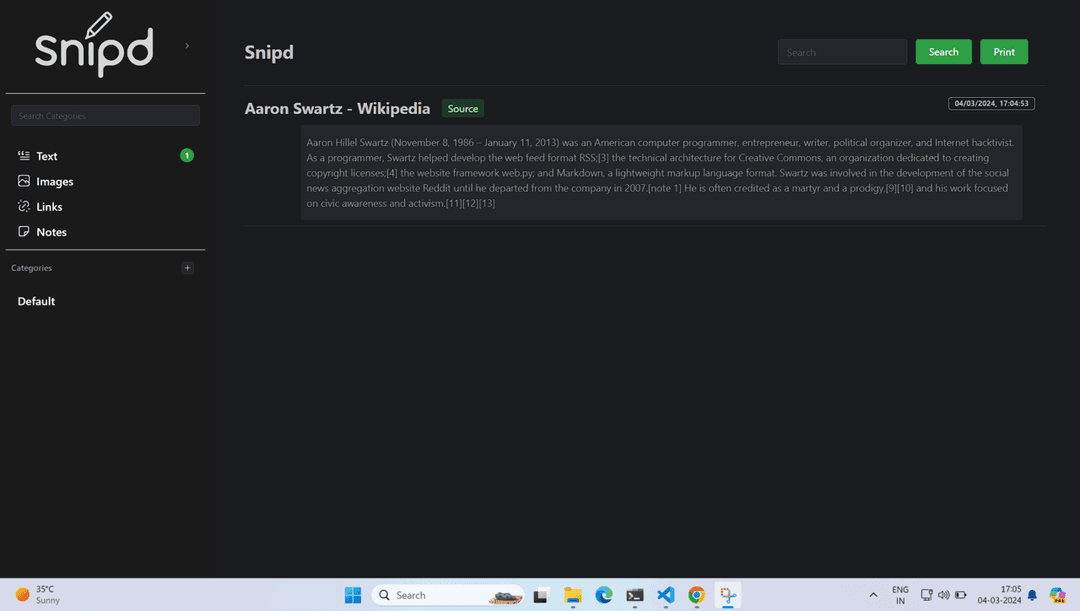The height and width of the screenshot is (611, 1080).
Task: Click the volume speaker icon
Action: (x=944, y=595)
